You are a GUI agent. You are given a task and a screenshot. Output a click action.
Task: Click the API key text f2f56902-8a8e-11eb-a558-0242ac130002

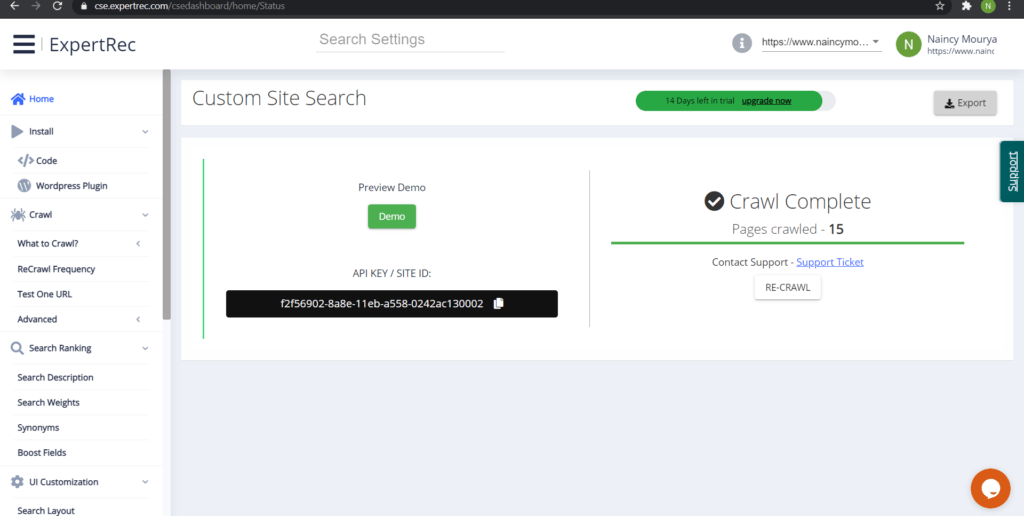382,304
